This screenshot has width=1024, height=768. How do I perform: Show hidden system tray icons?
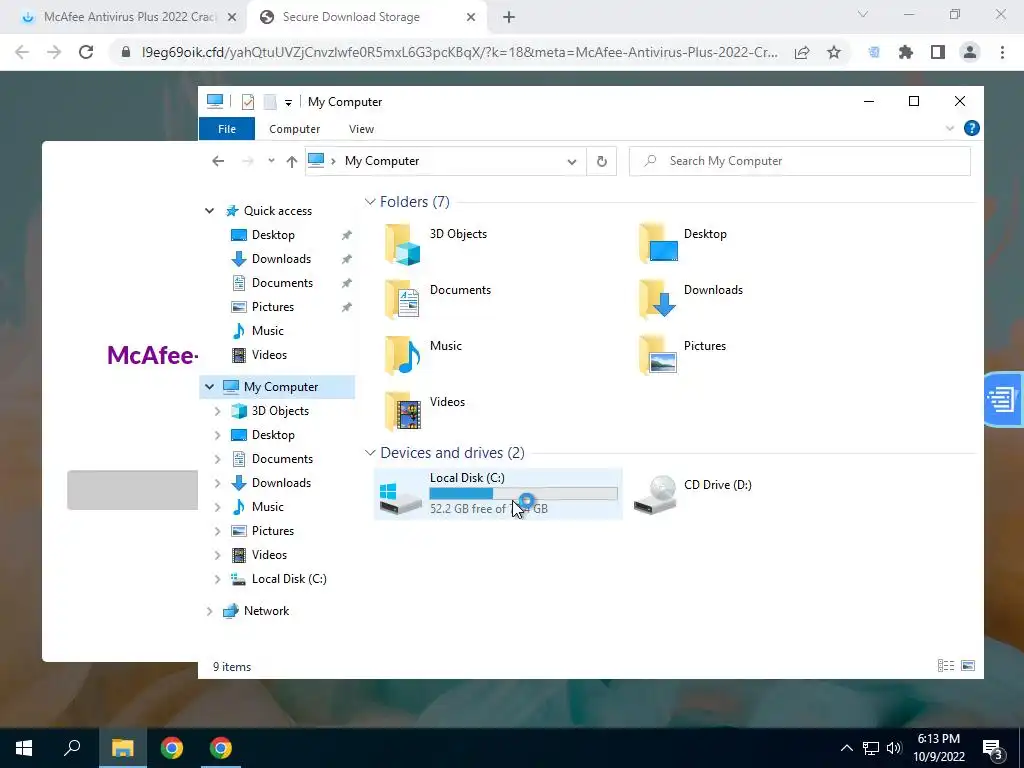(x=846, y=748)
